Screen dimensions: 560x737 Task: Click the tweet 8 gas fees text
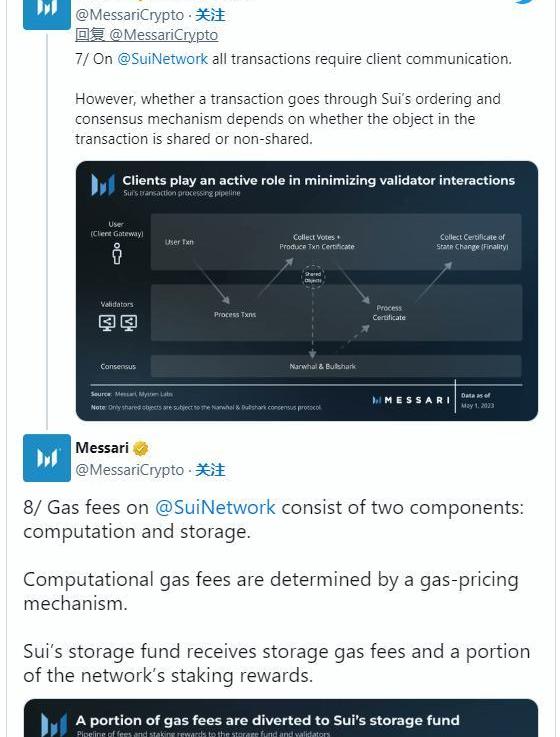tap(276, 591)
